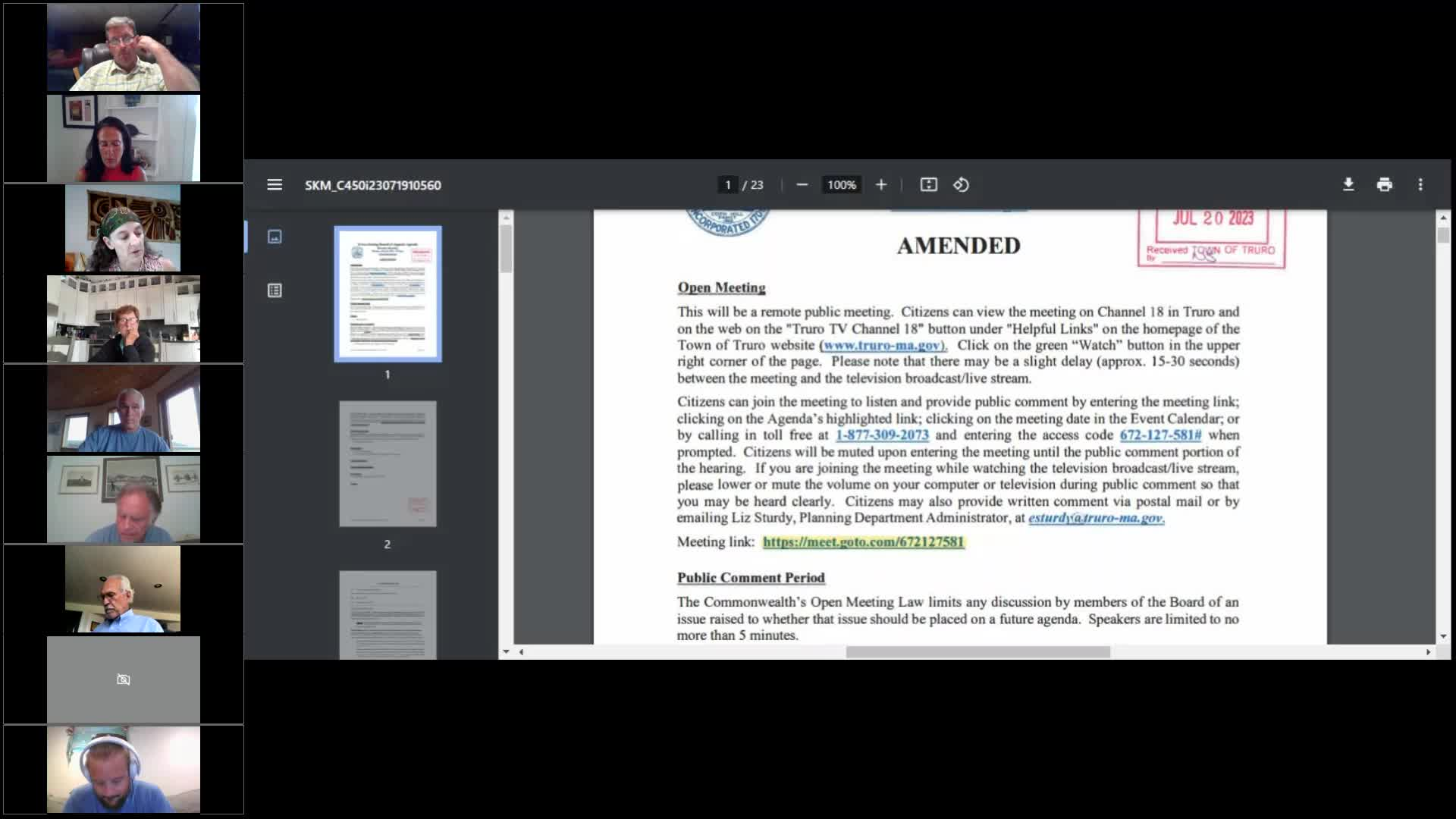Toggle the PDF sidebar menu
This screenshot has height=819, width=1456.
pos(275,185)
